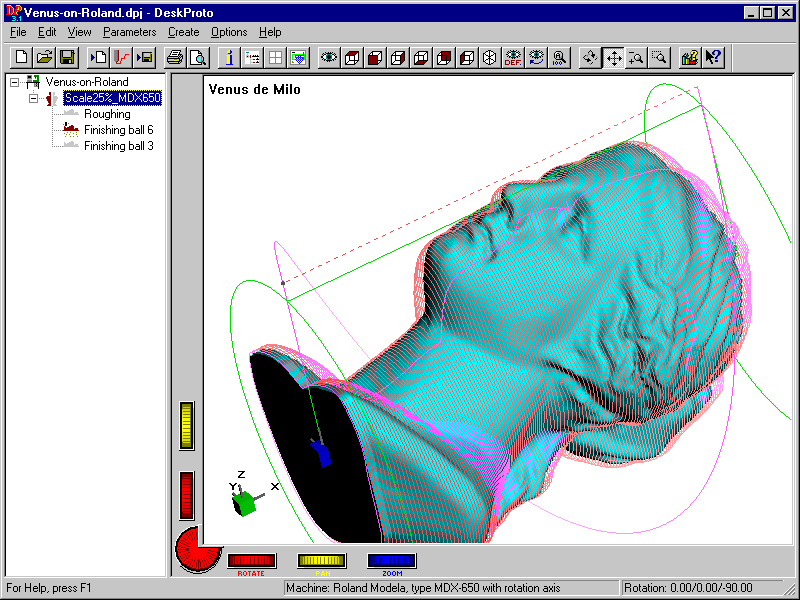Click the Load geometry icon
This screenshot has height=600, width=800.
(98, 57)
